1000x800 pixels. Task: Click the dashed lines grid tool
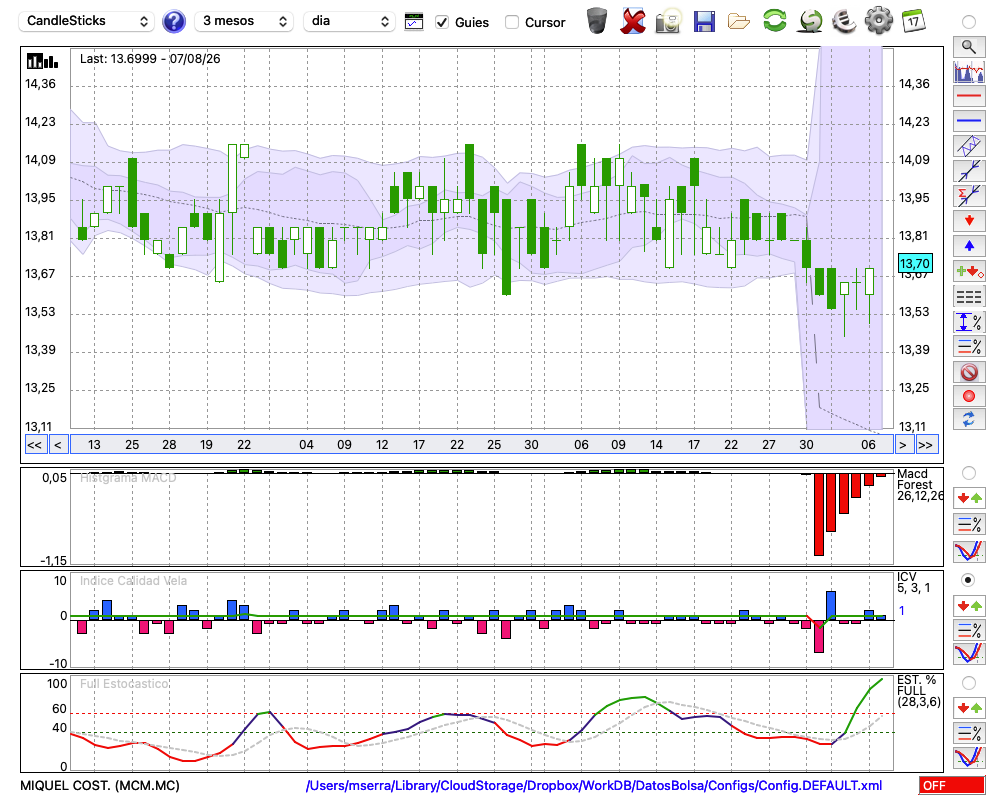point(969,296)
